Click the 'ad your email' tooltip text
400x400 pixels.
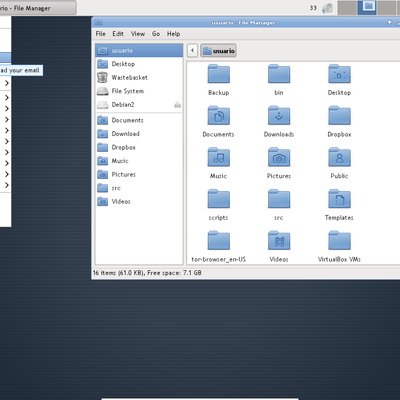click(x=20, y=70)
